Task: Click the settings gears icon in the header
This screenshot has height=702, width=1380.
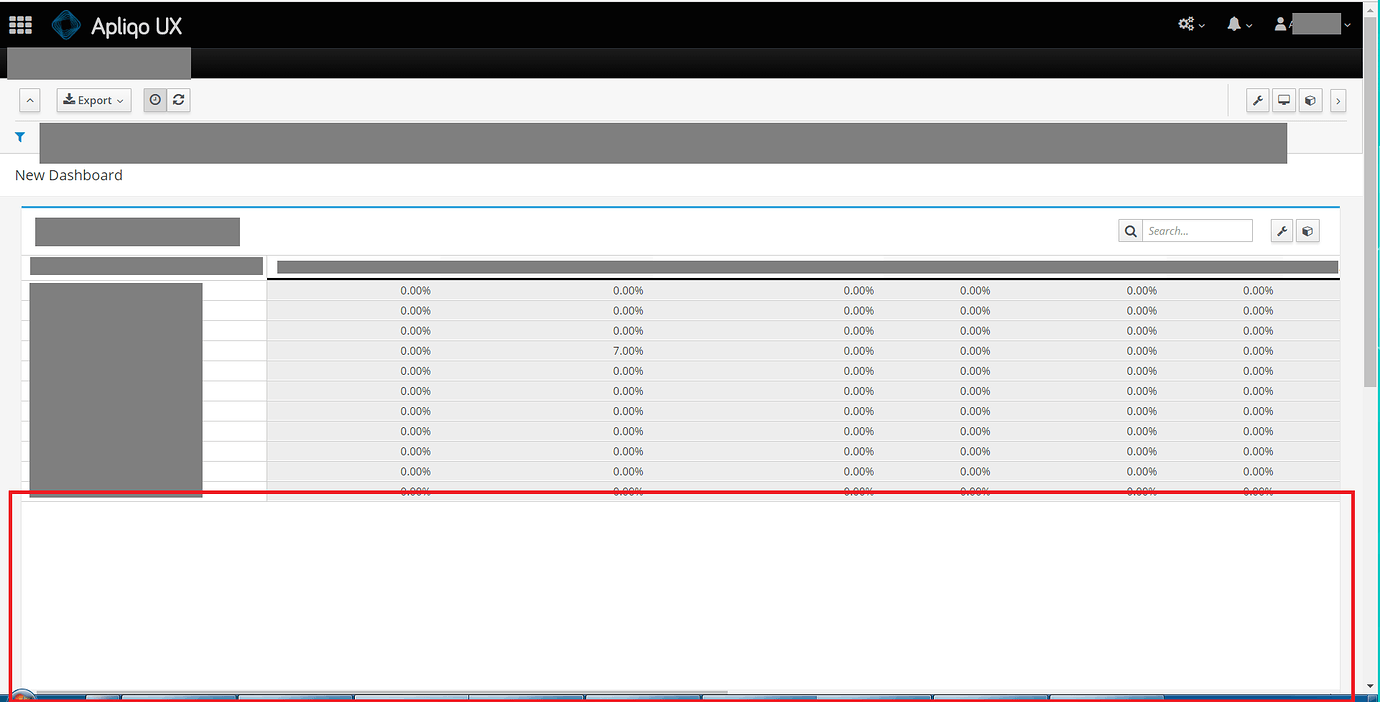Action: [x=1187, y=24]
